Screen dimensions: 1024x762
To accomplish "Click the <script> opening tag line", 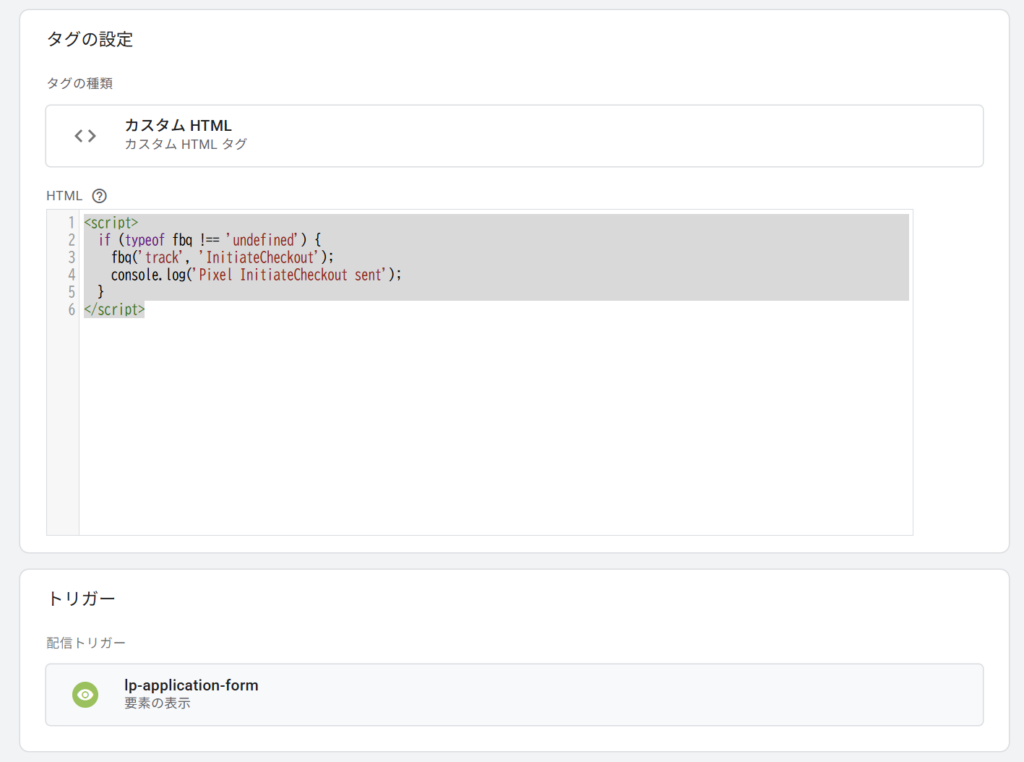I will click(111, 223).
